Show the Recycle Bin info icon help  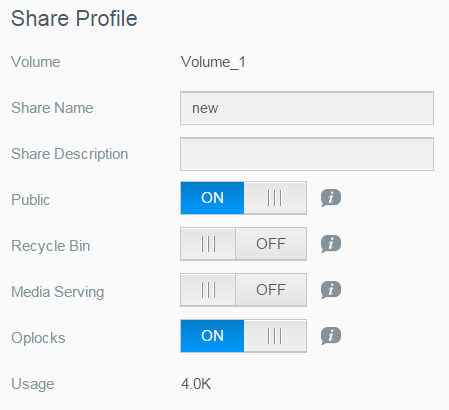click(331, 244)
